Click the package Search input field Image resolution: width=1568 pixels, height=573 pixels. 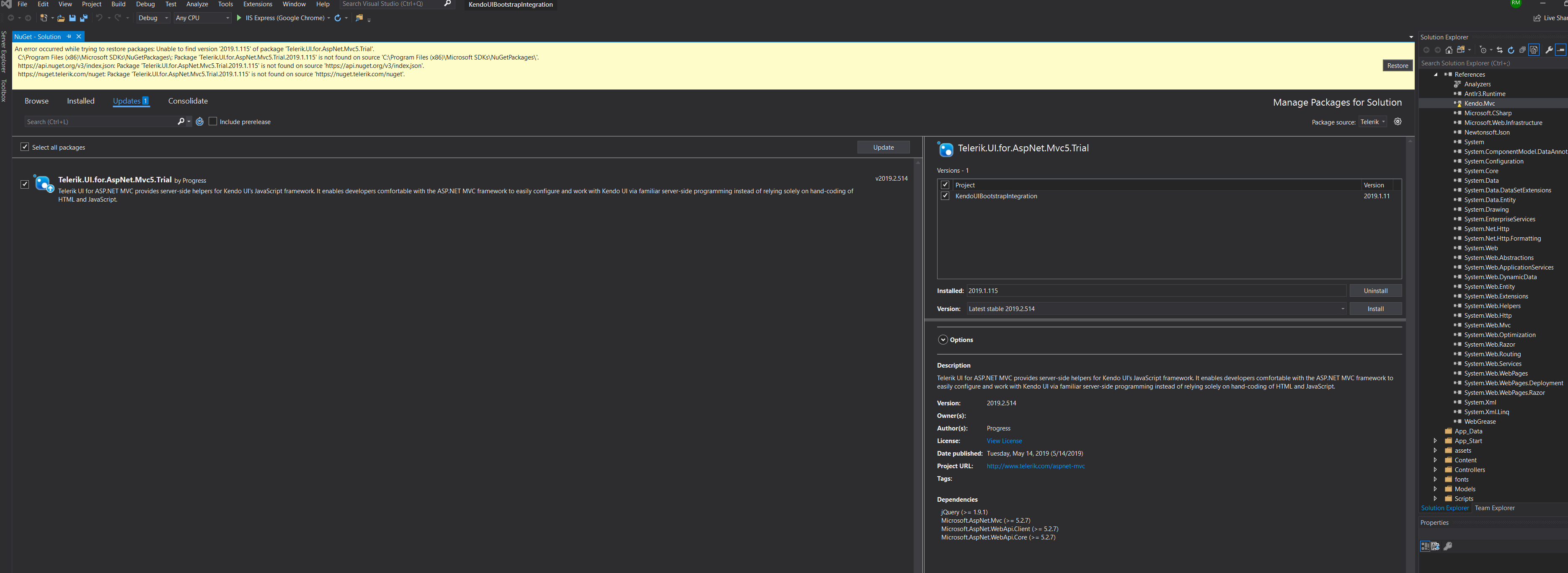tap(101, 122)
